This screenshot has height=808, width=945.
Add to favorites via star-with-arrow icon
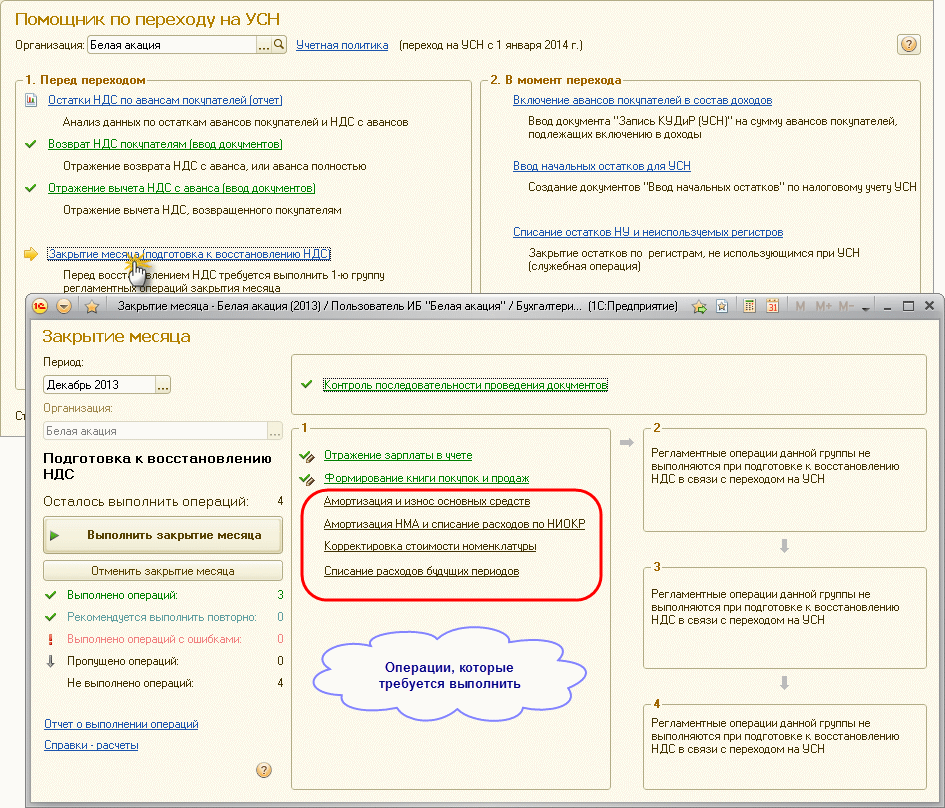pyautogui.click(x=699, y=307)
